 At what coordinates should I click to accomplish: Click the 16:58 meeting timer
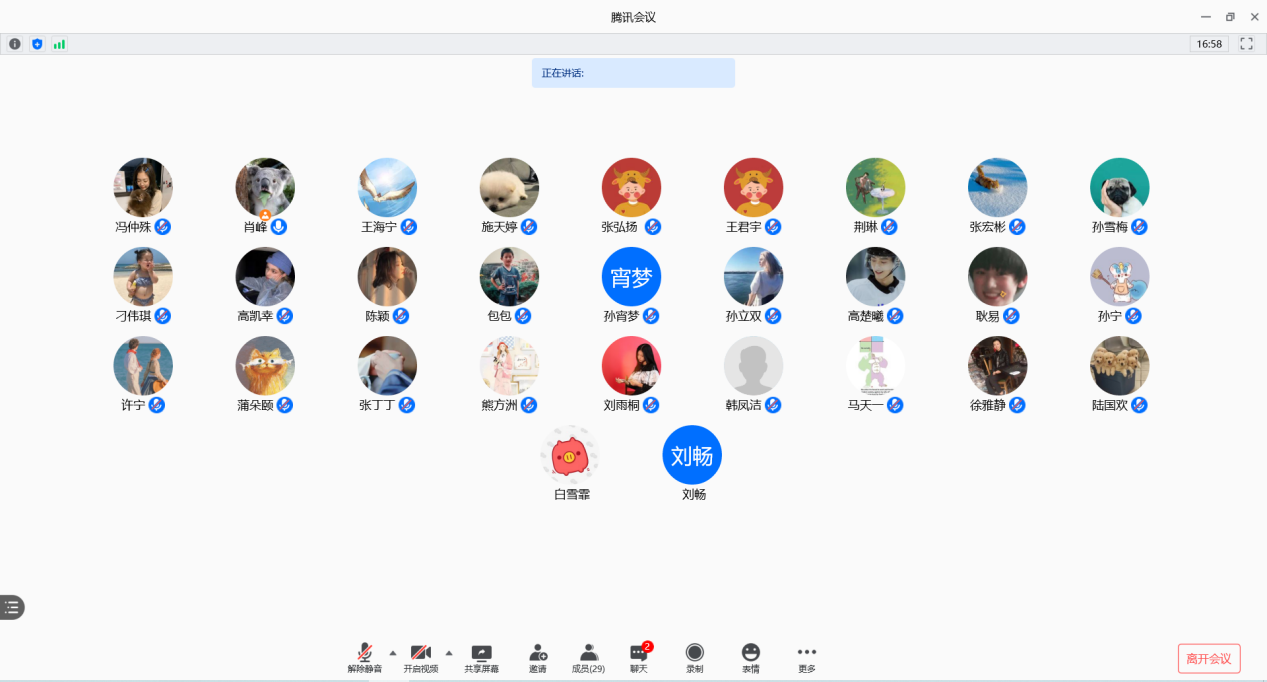coord(1209,44)
